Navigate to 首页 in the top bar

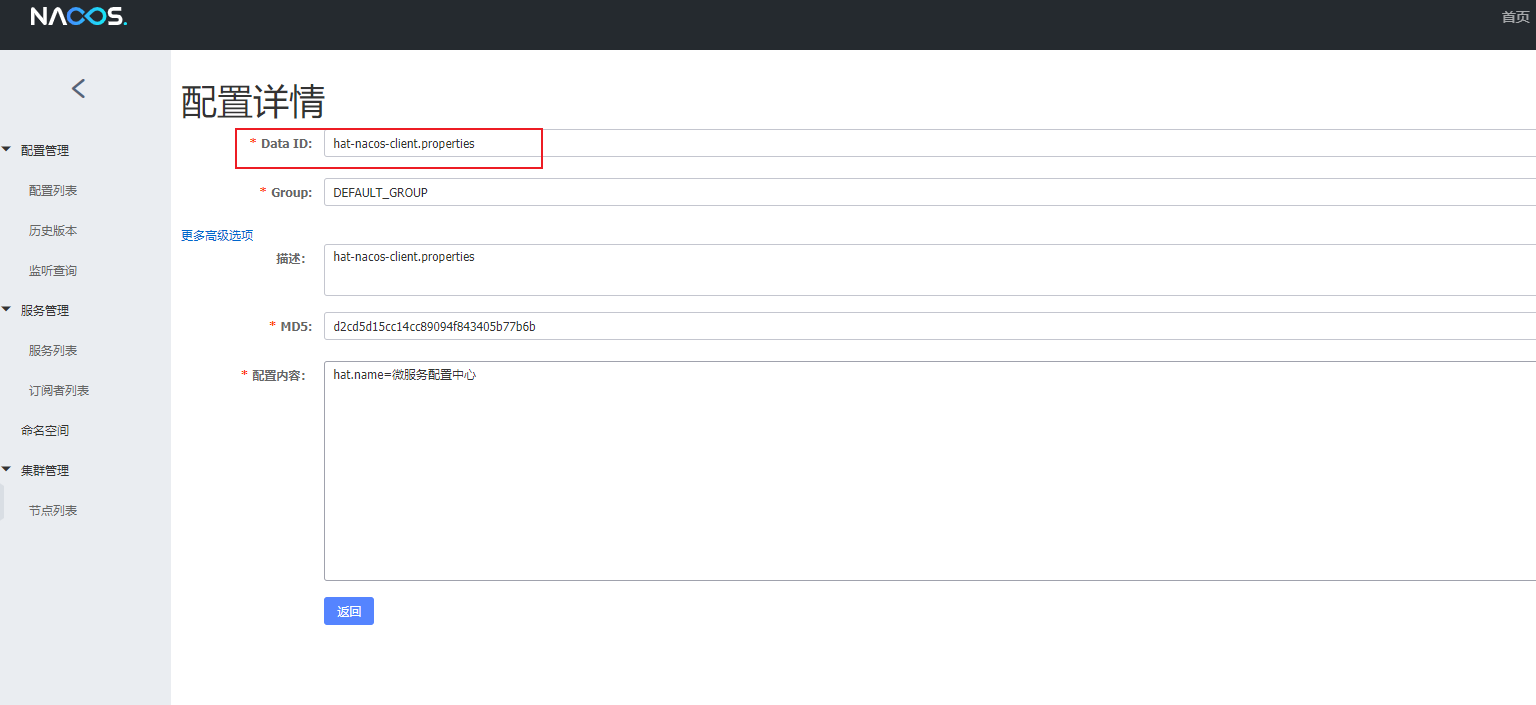1515,16
